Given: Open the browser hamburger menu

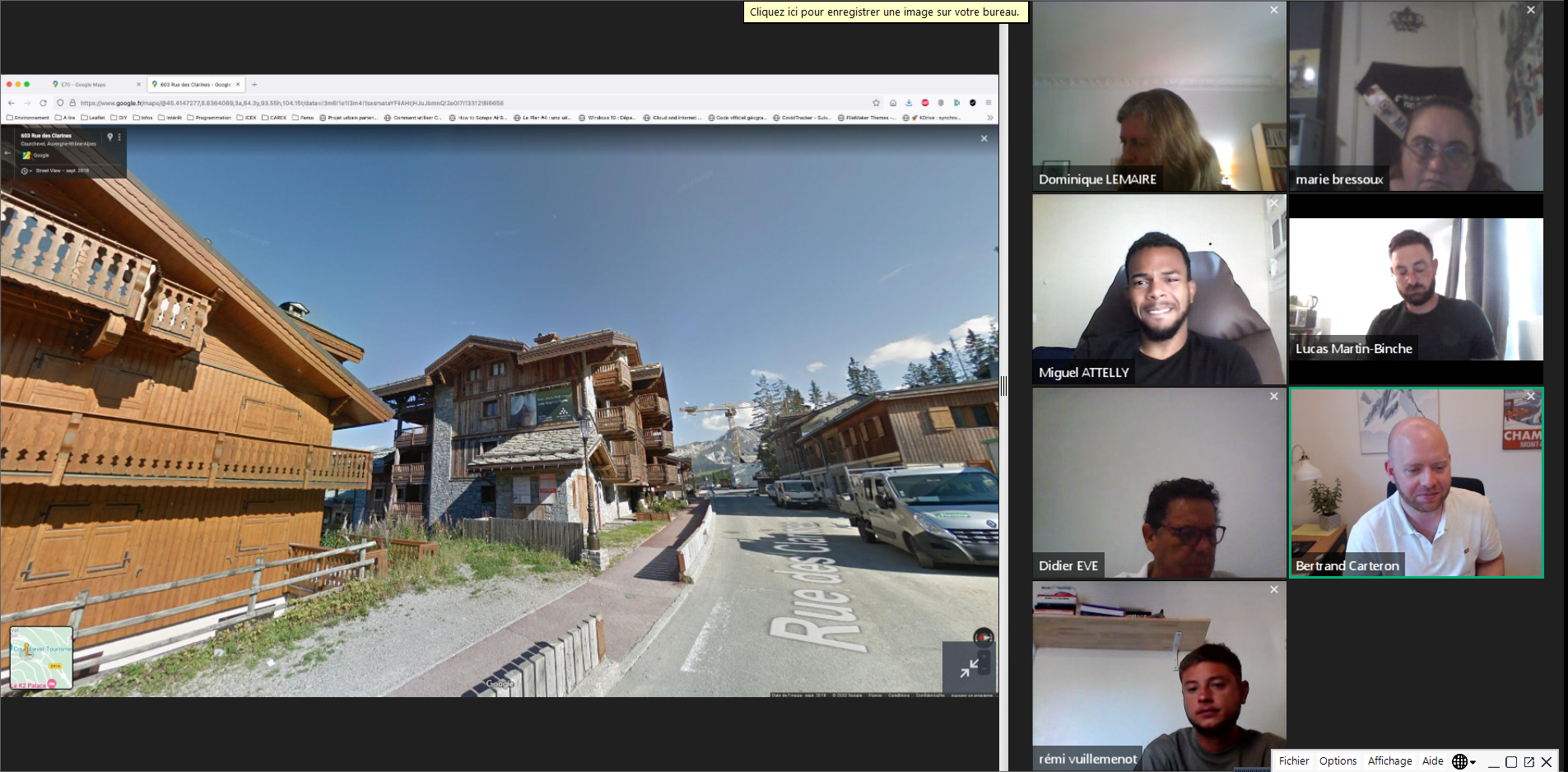Looking at the screenshot, I should pyautogui.click(x=989, y=103).
